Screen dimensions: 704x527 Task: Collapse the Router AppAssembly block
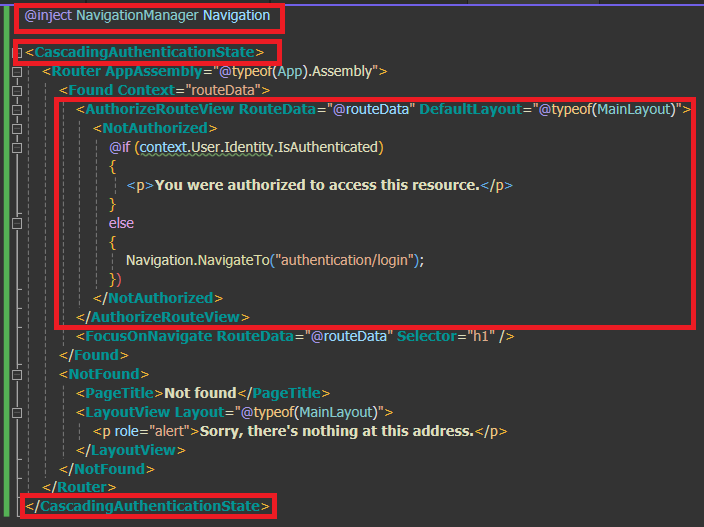pos(17,71)
